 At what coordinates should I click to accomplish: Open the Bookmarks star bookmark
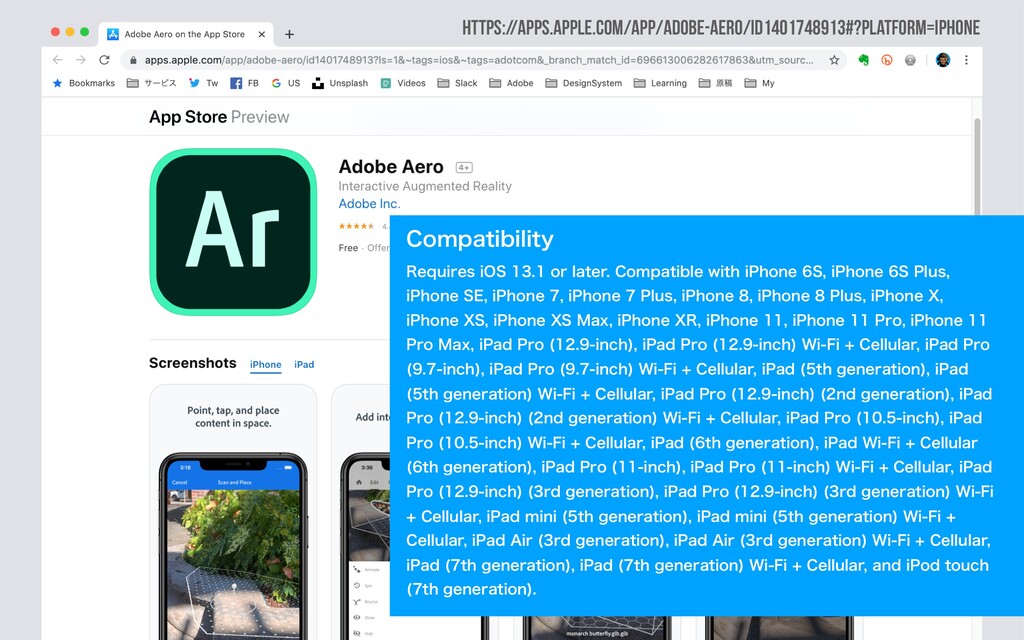(x=84, y=83)
